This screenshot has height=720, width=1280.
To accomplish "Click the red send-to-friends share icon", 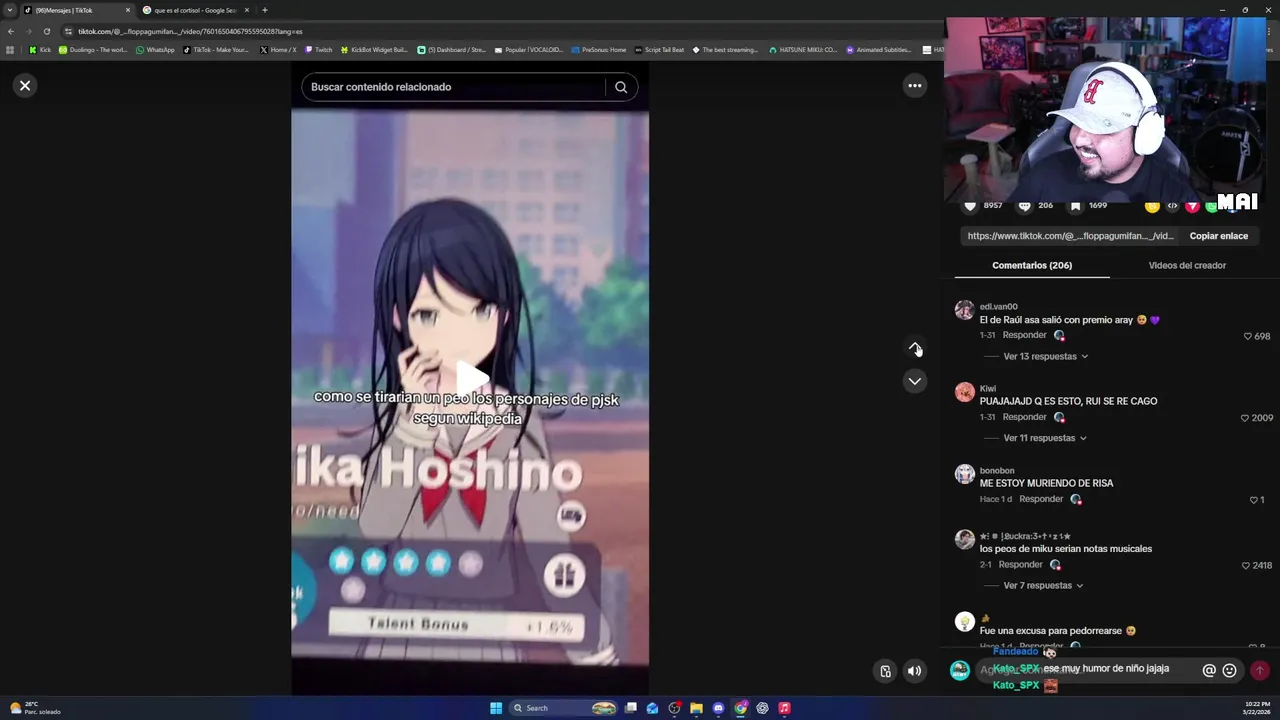I will (x=1192, y=206).
